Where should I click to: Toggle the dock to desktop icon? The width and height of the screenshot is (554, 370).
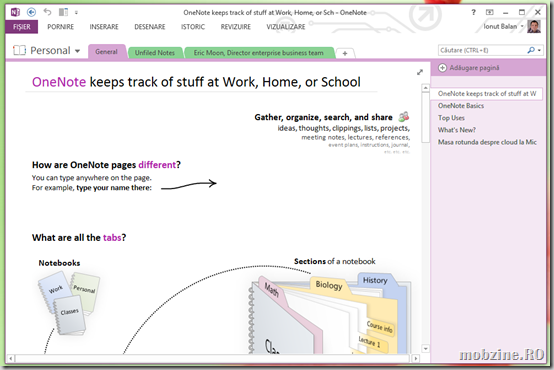pos(63,12)
